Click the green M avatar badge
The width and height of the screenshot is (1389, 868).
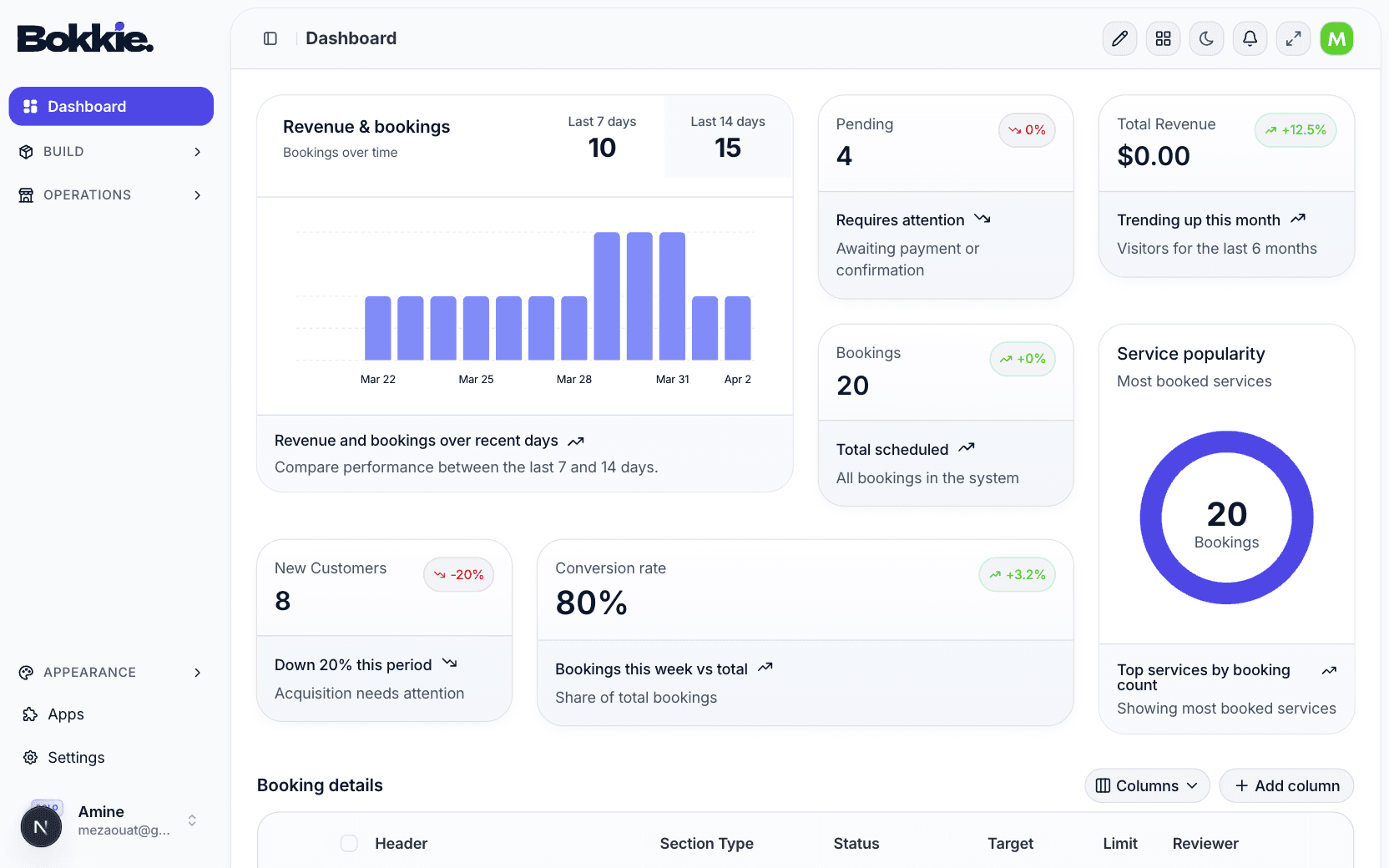(1336, 38)
